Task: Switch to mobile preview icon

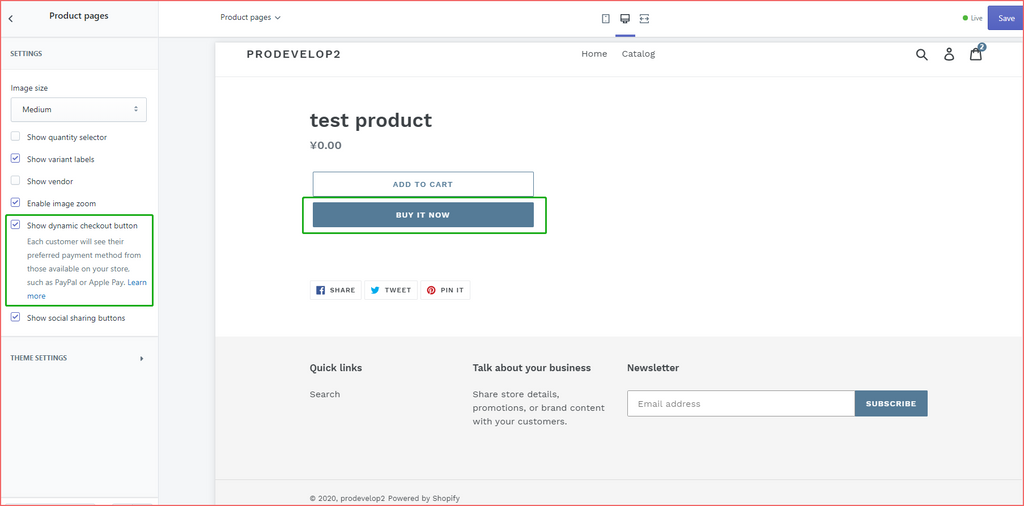Action: tap(605, 18)
